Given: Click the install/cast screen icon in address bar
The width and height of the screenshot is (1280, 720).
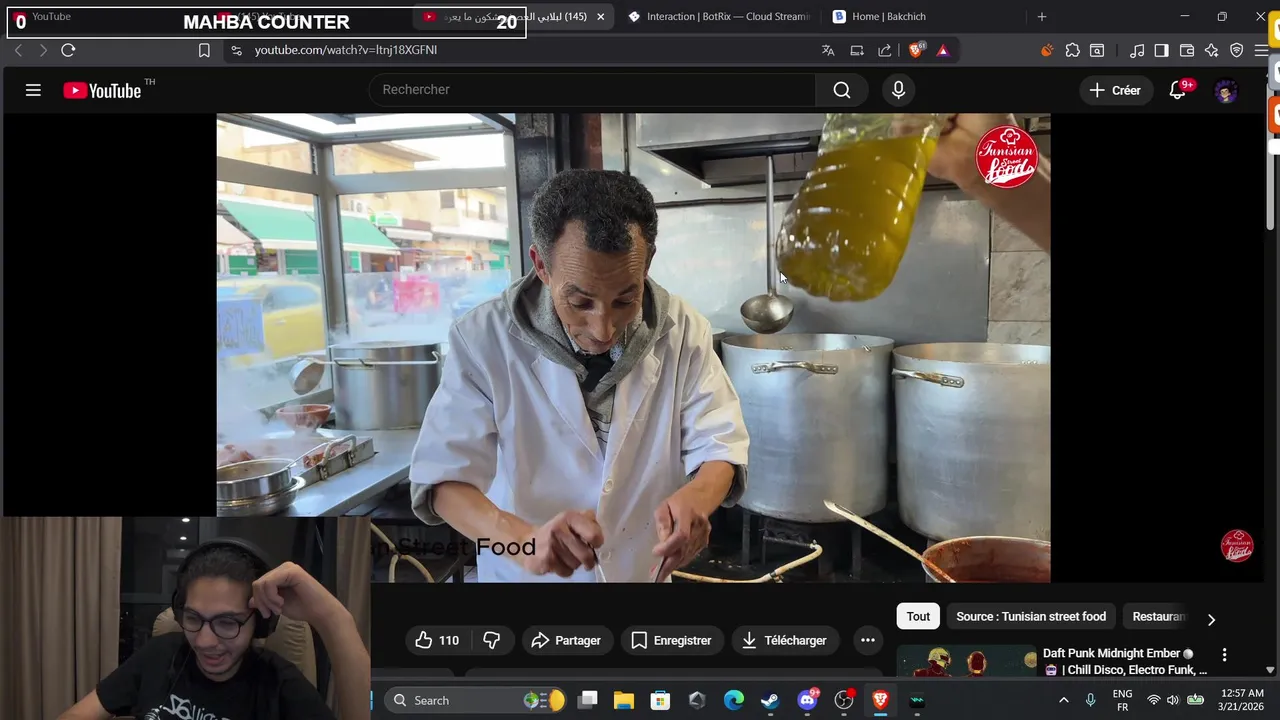Looking at the screenshot, I should pos(857,50).
